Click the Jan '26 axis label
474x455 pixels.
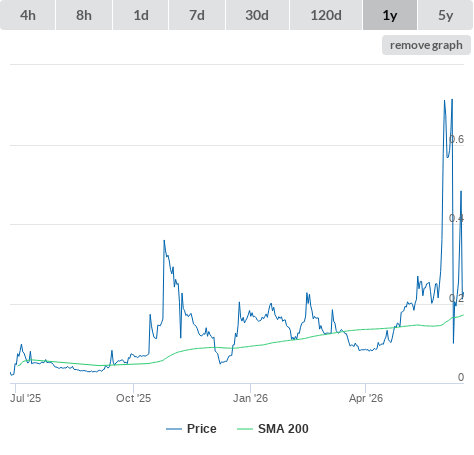coord(250,398)
